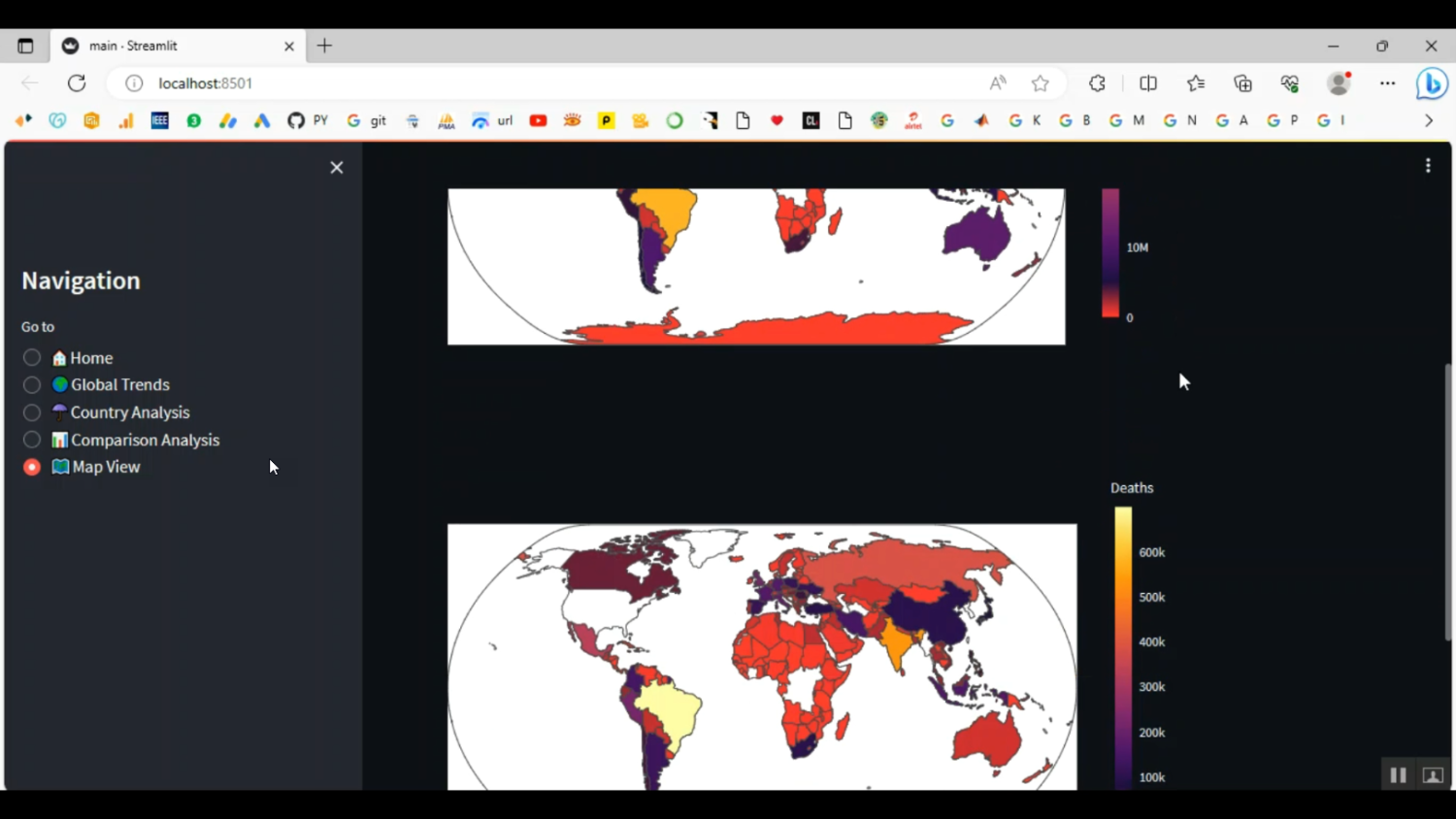Open the YouTube bookmark
This screenshot has height=819, width=1456.
pyautogui.click(x=539, y=120)
